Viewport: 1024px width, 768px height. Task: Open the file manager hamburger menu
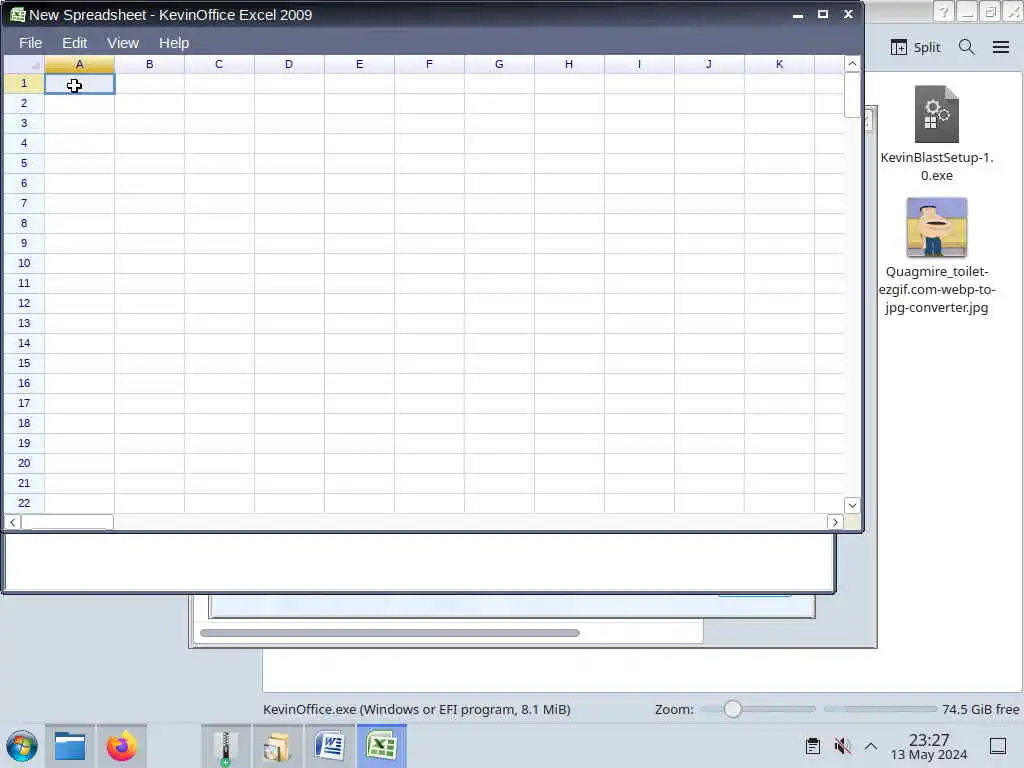(x=1001, y=47)
